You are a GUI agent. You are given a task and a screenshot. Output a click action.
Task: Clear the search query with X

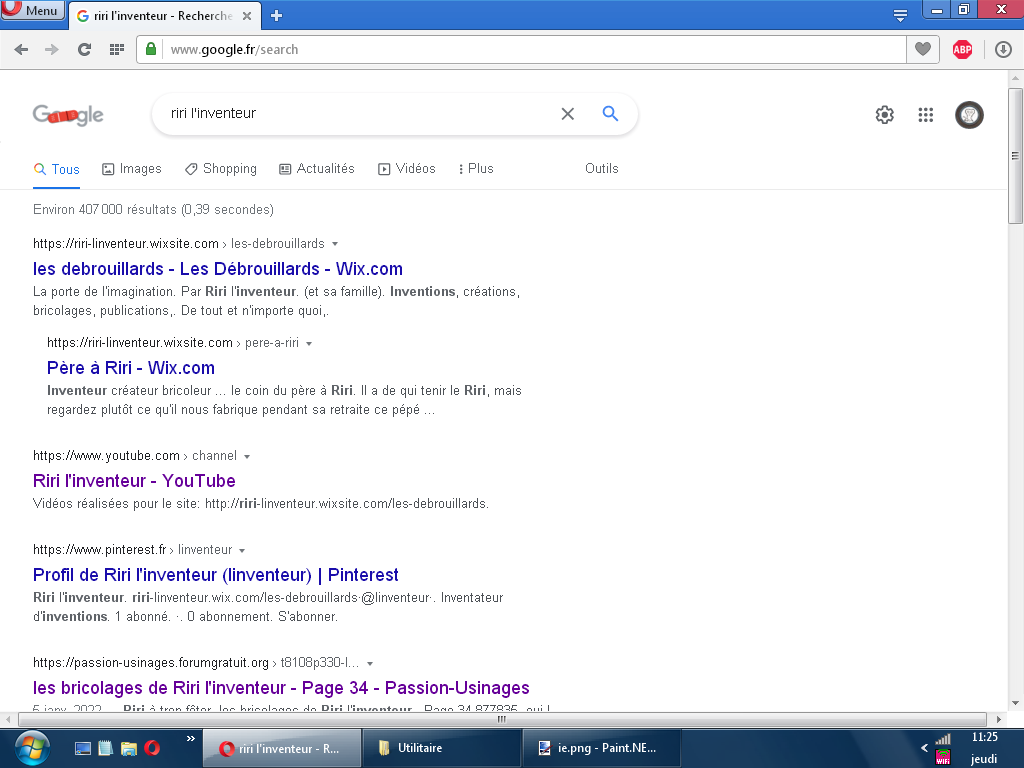568,114
